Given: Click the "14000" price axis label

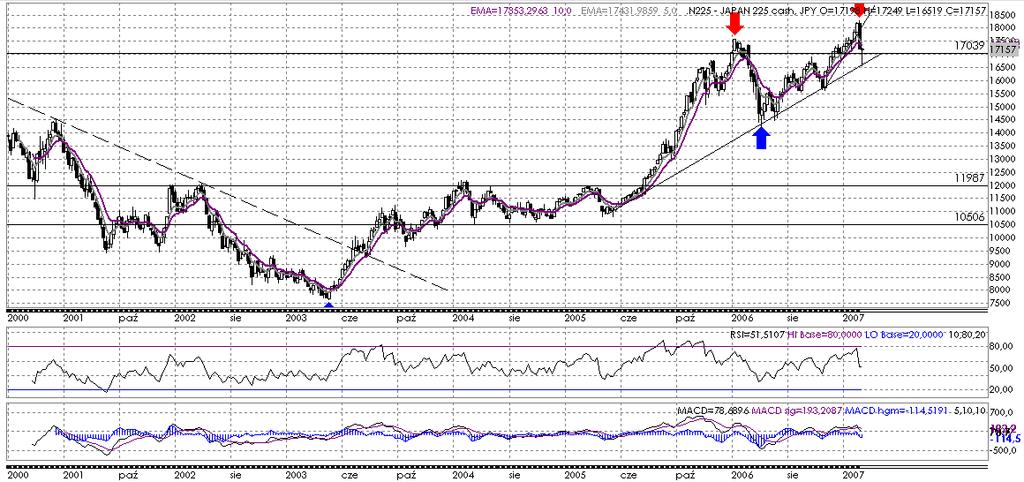Looking at the screenshot, I should (x=1003, y=133).
